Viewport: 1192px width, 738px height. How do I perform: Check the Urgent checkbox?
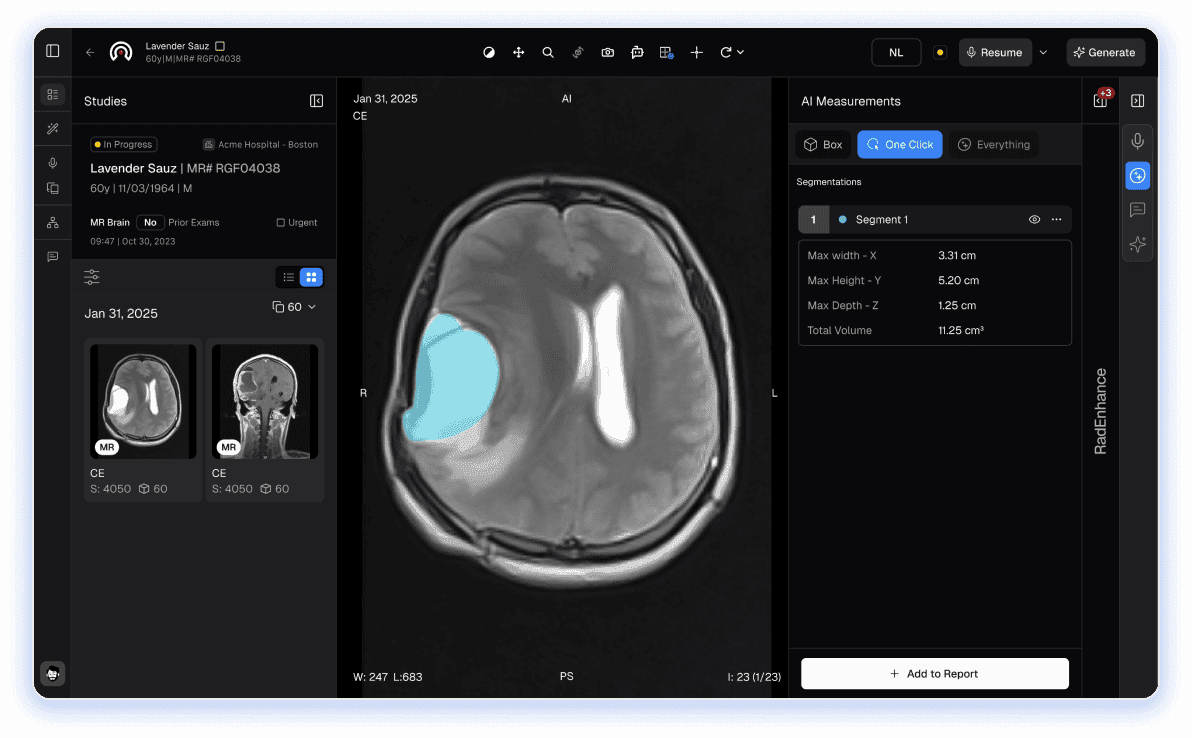[x=280, y=223]
